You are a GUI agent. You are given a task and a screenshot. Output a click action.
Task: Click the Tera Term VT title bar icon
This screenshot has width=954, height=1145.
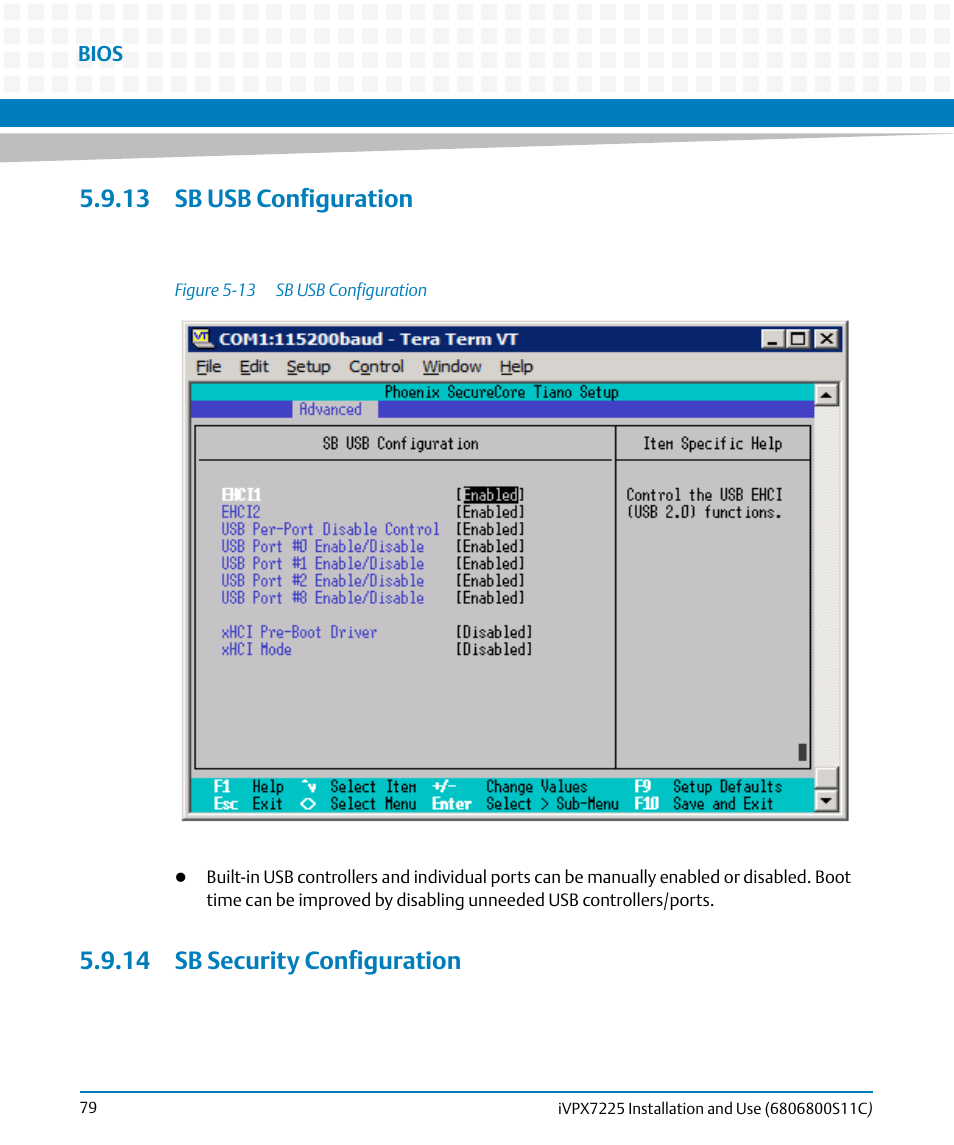coord(202,338)
